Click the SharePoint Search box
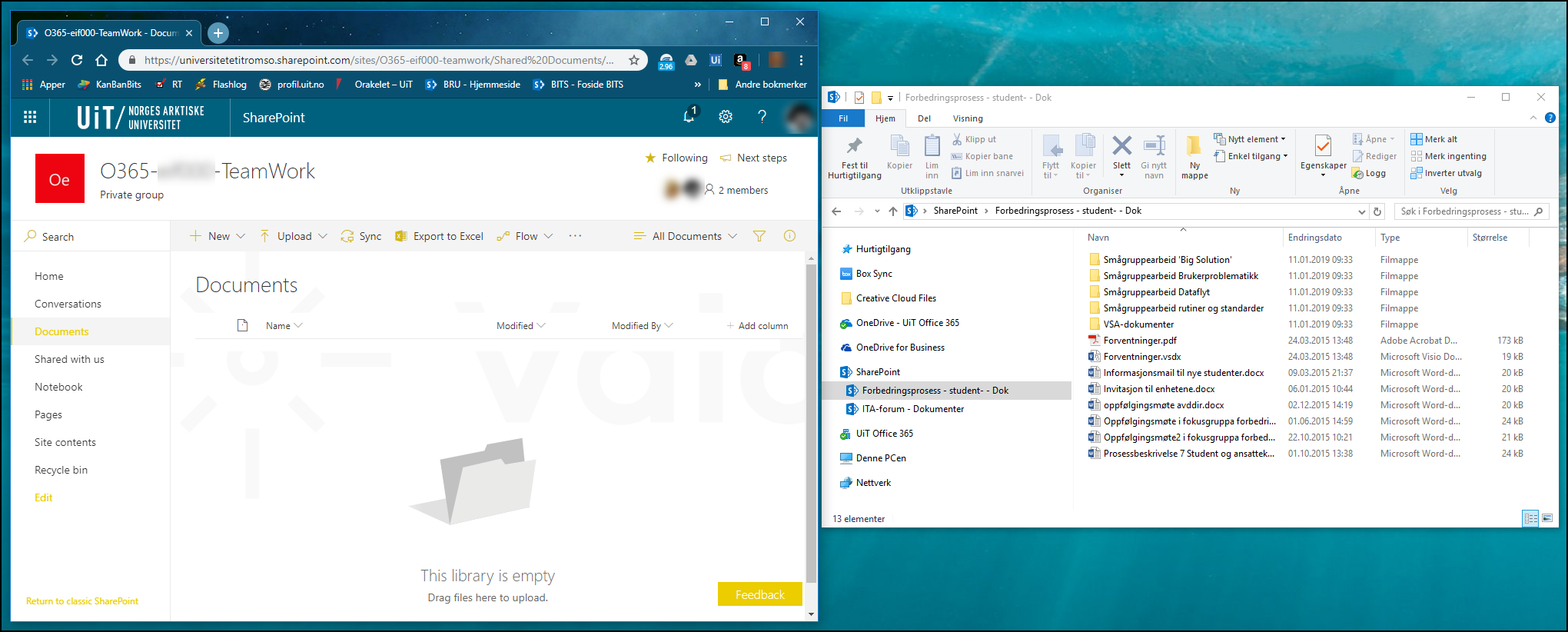The width and height of the screenshot is (1568, 632). click(92, 237)
